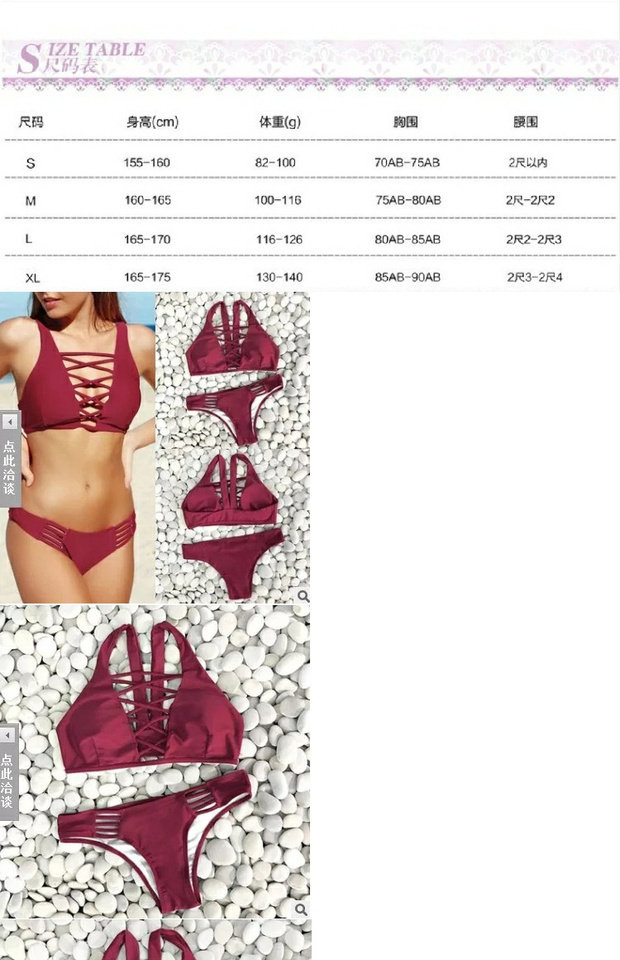Open the upper 点此洽谈 chat tab

click(10, 468)
